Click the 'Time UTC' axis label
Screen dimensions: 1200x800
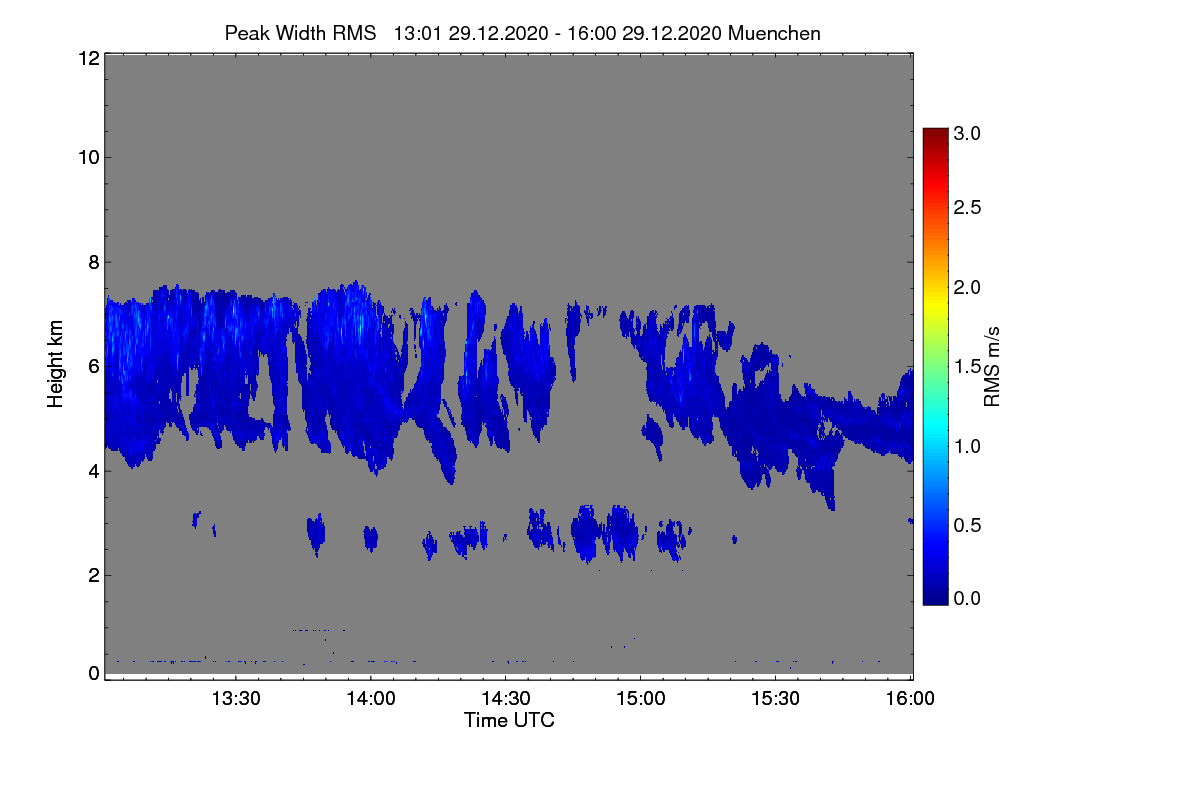coord(509,720)
